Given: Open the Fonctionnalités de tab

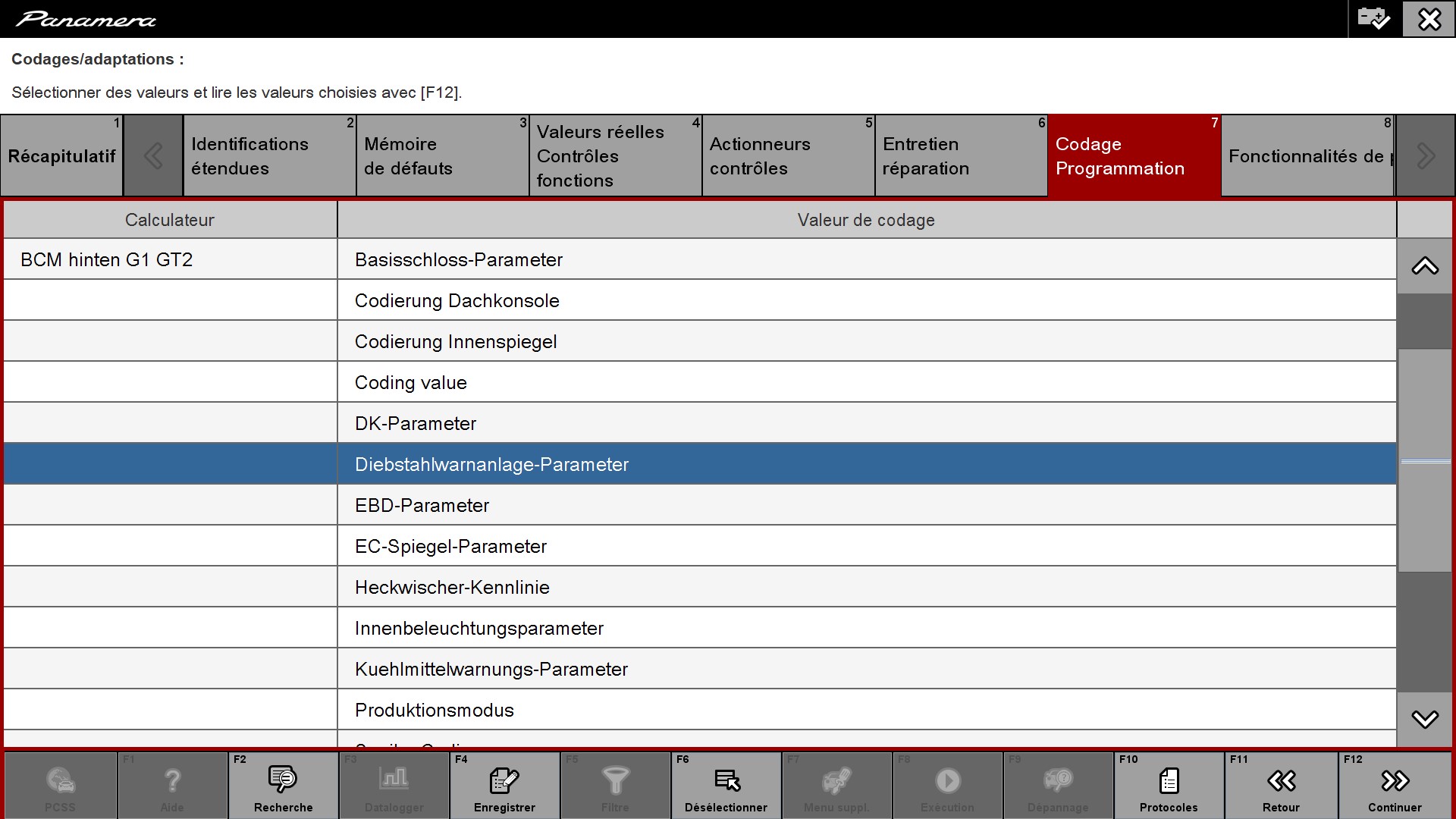Looking at the screenshot, I should point(1307,155).
